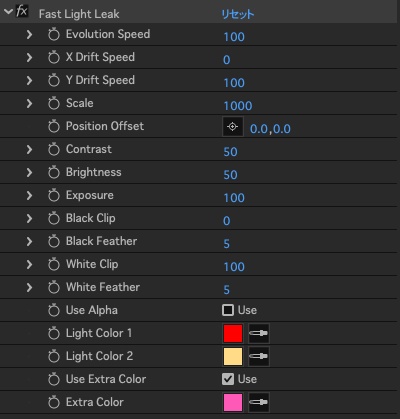Click the リセット reset link

pos(238,14)
